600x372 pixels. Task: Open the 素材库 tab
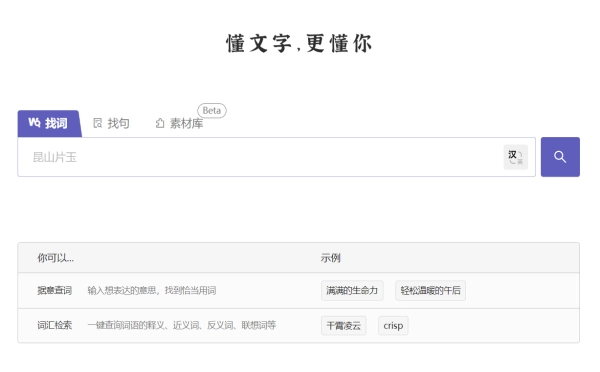179,123
